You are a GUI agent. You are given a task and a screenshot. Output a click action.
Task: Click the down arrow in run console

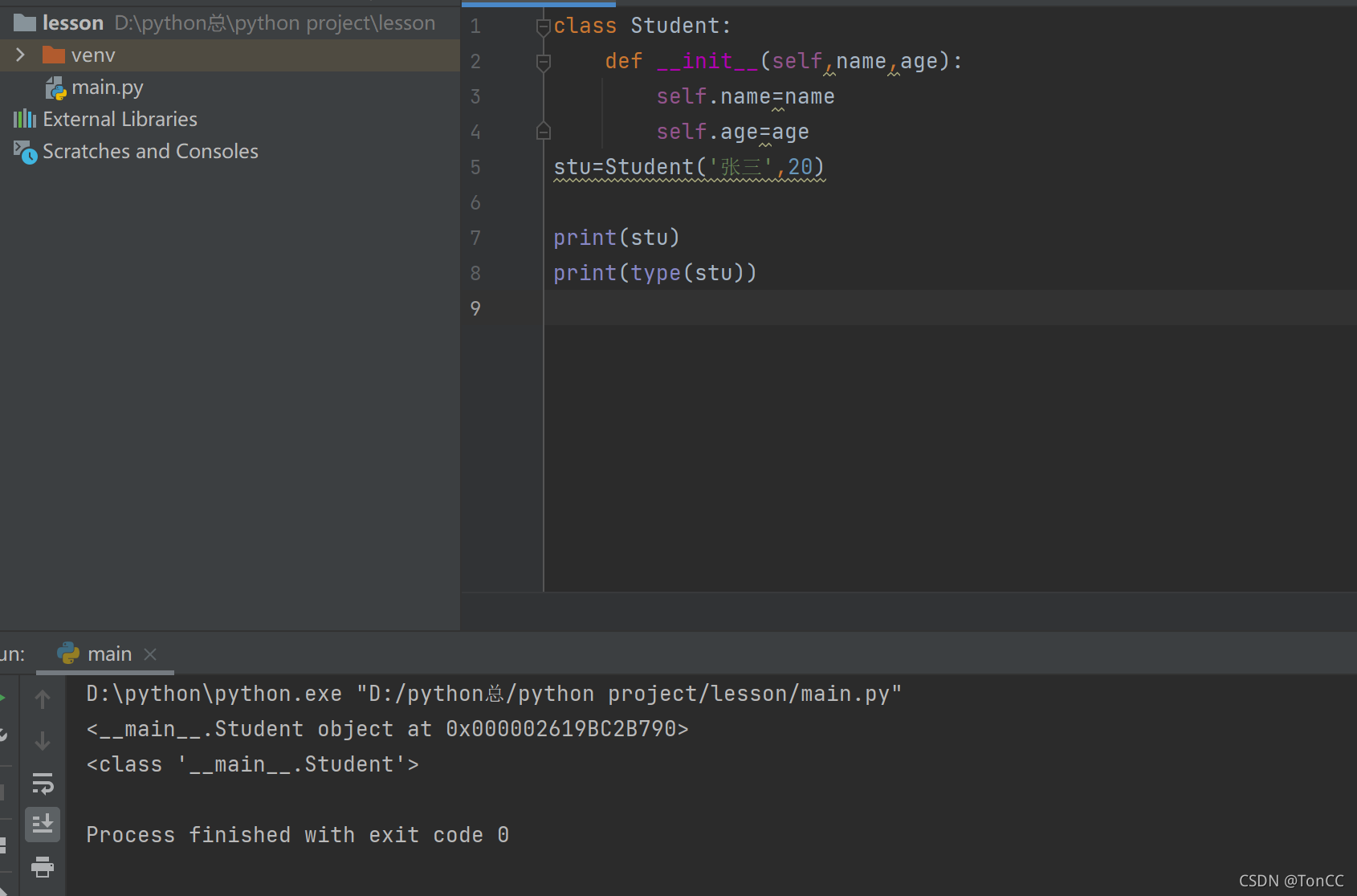pyautogui.click(x=43, y=741)
